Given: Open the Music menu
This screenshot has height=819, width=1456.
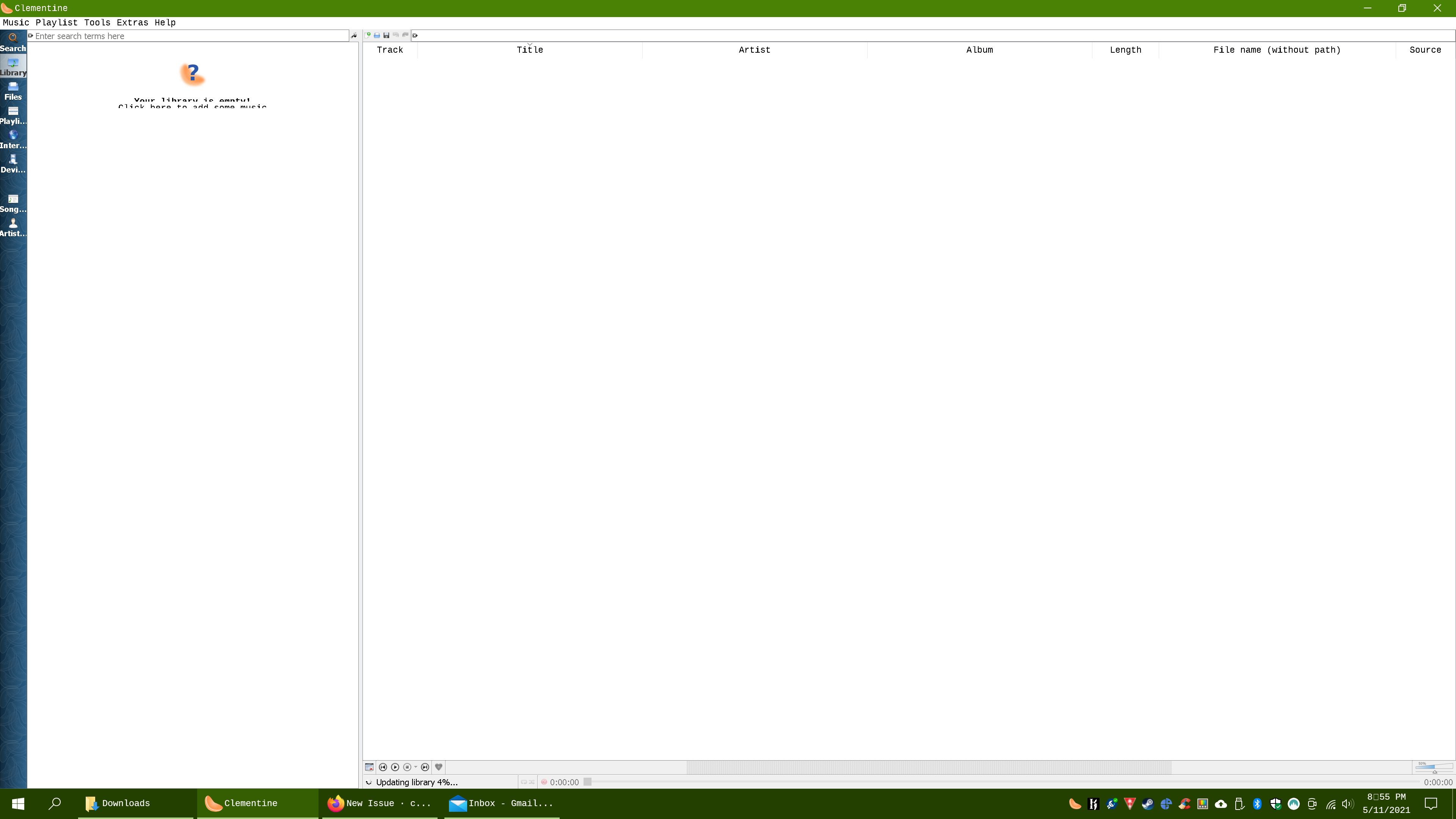Looking at the screenshot, I should [15, 23].
